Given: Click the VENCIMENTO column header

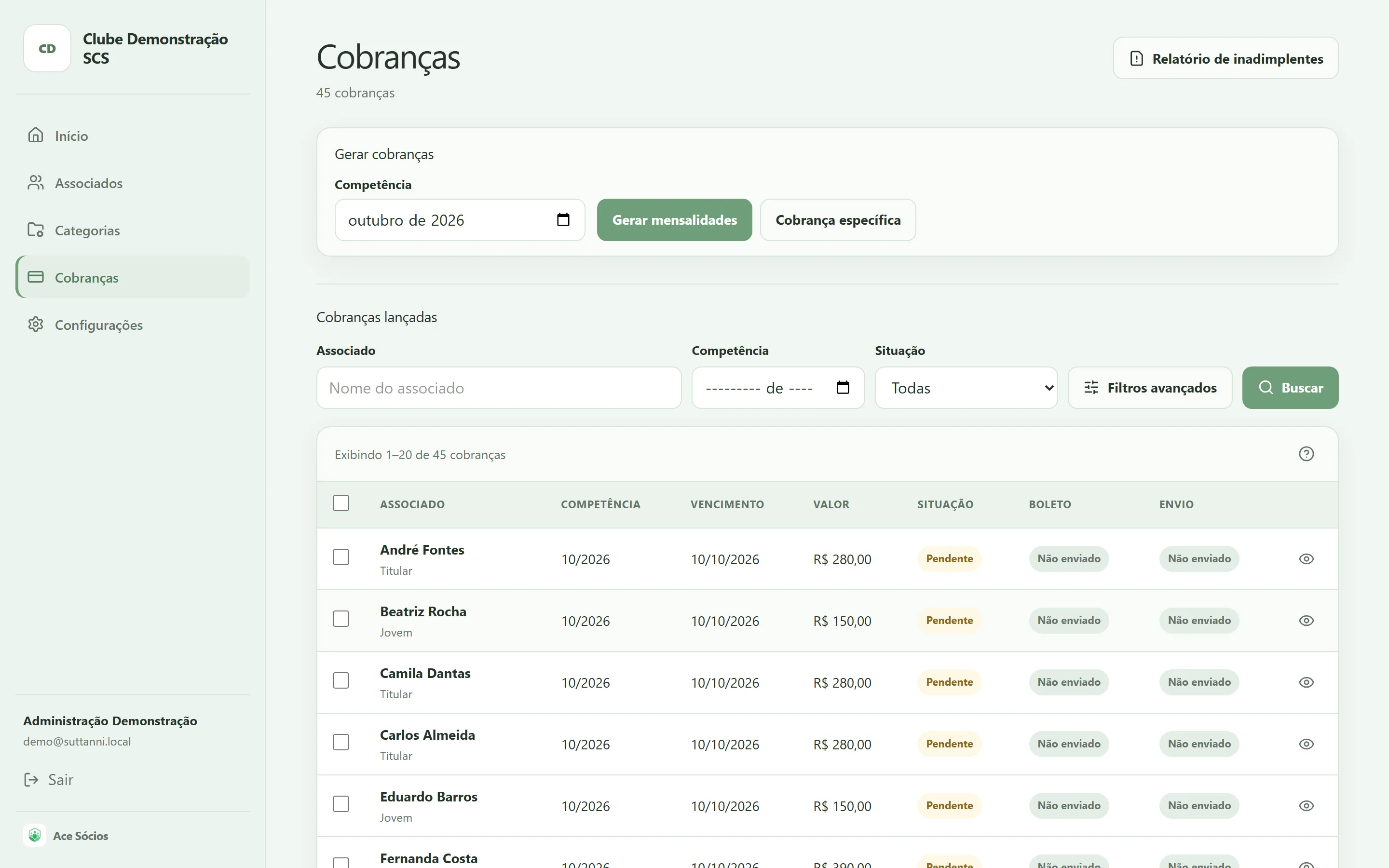Looking at the screenshot, I should pos(727,504).
